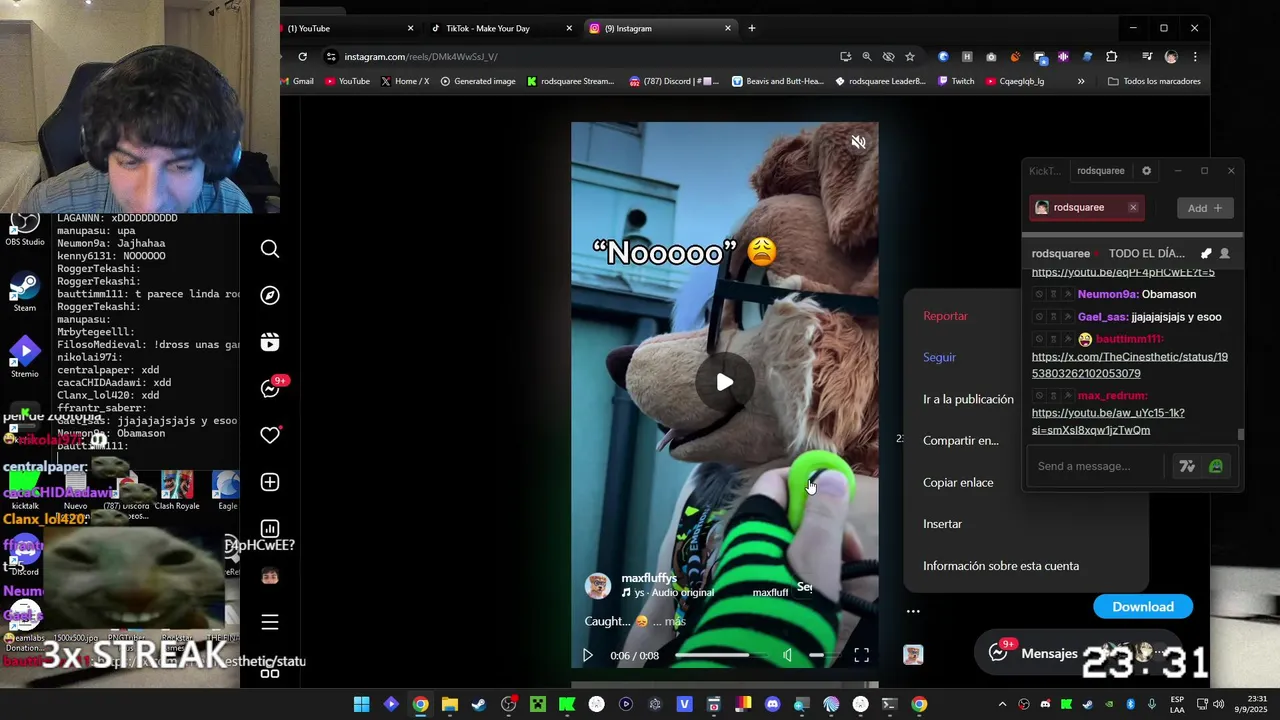Open a new browser tab
This screenshot has height=720, width=1280.
click(751, 28)
